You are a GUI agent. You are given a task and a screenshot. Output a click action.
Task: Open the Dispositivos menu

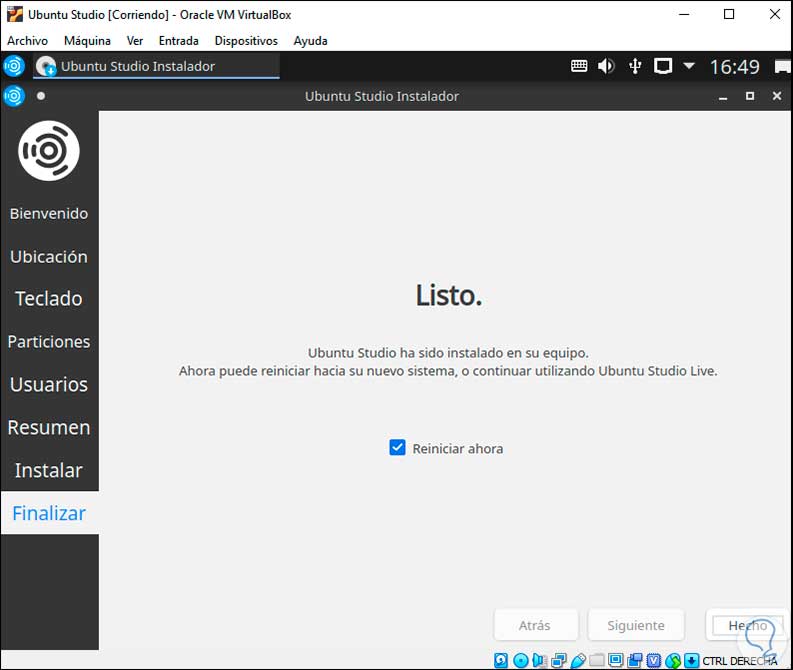(x=246, y=40)
